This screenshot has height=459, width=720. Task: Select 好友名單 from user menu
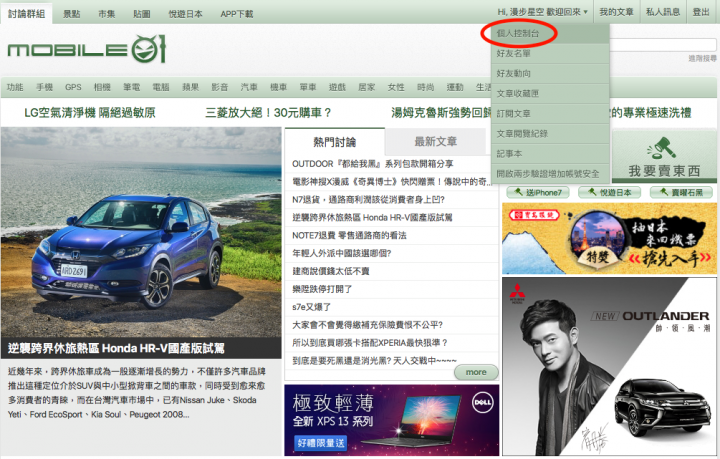(x=550, y=53)
